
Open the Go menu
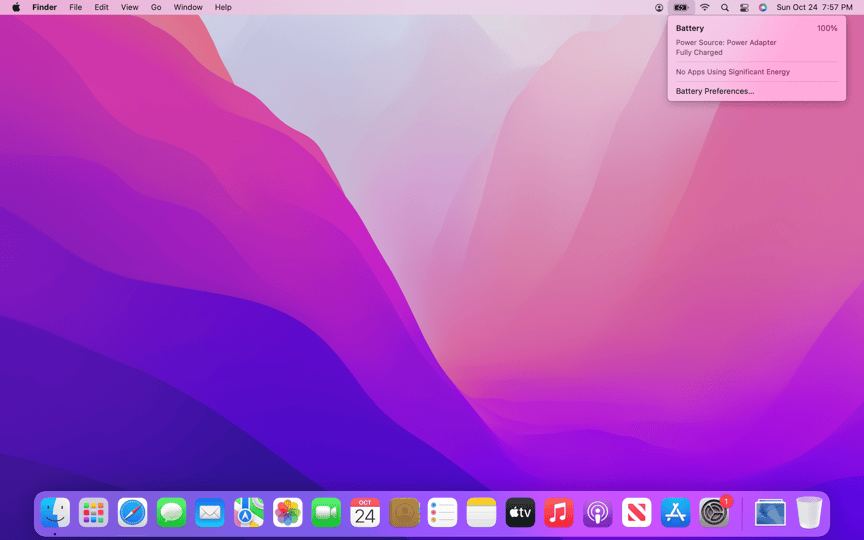(x=156, y=7)
